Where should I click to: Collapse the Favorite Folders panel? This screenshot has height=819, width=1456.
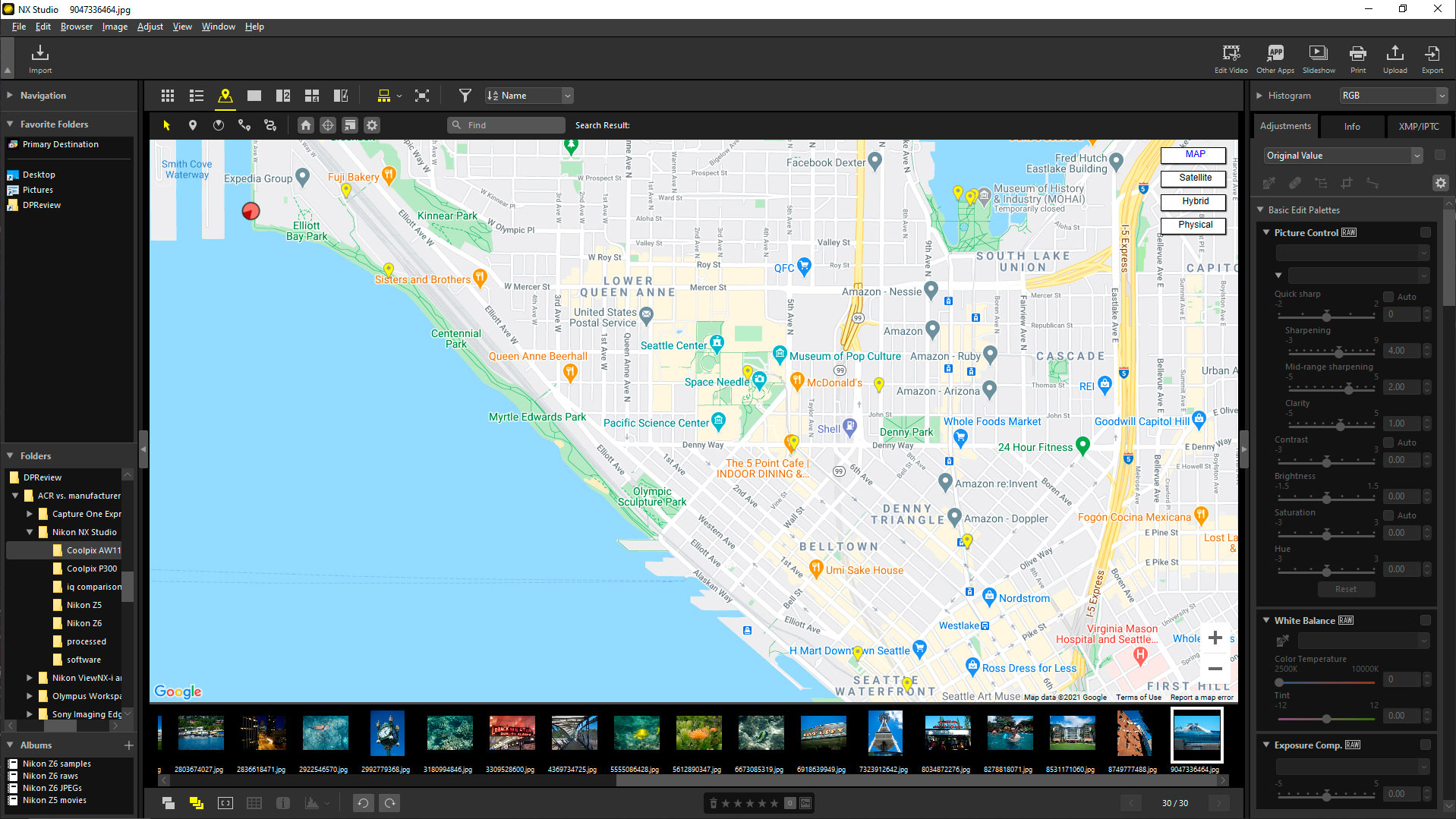tap(10, 124)
